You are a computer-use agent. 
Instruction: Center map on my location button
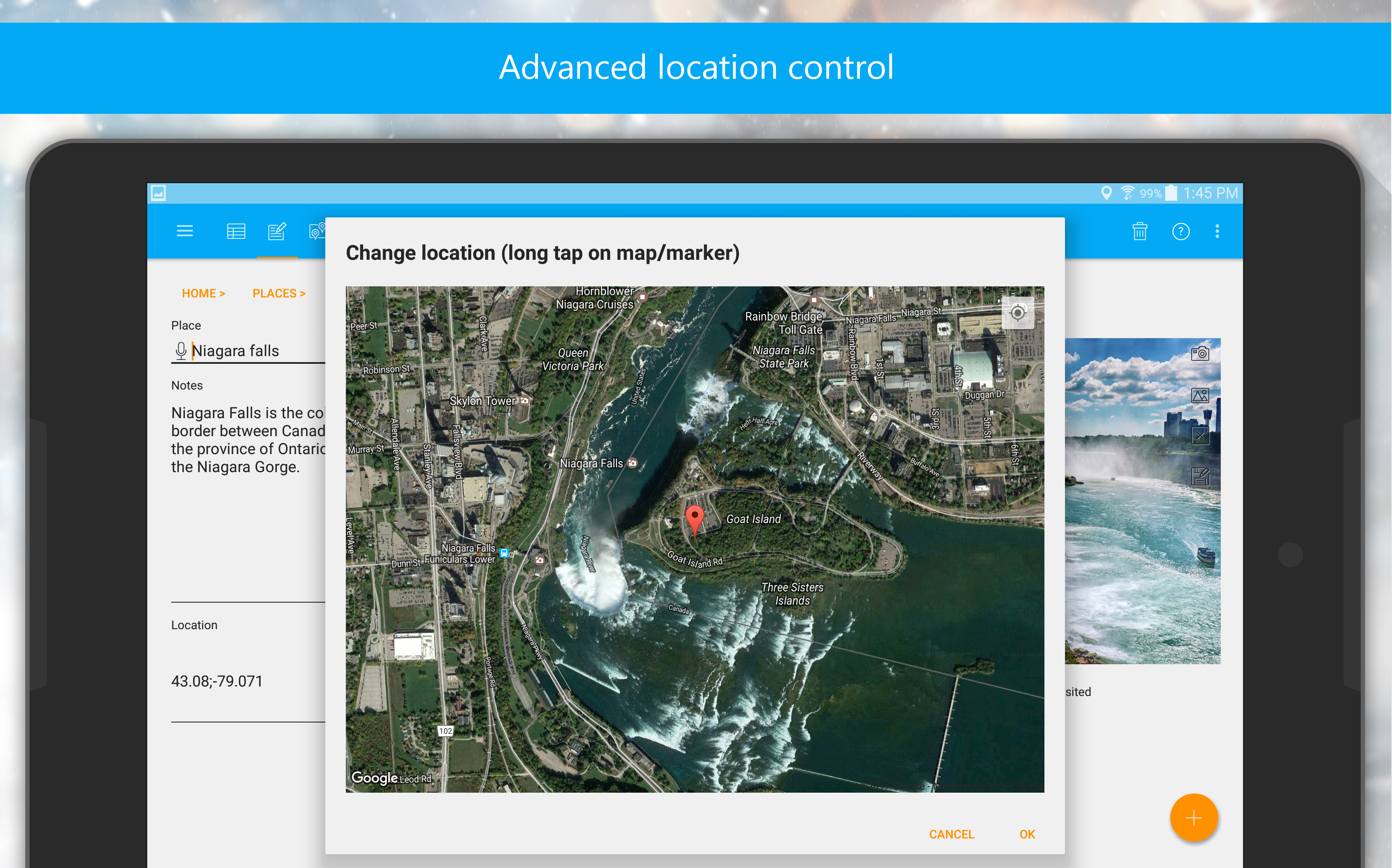[1018, 313]
